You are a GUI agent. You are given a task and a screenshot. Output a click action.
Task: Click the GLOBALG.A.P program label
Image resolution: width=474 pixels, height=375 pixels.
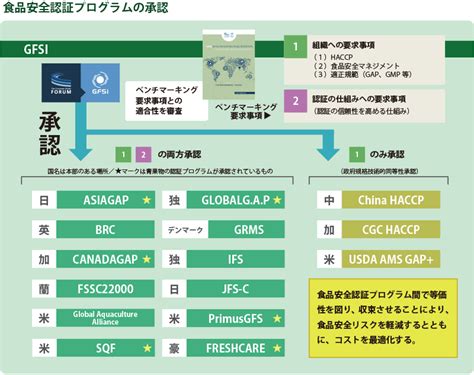(x=236, y=200)
